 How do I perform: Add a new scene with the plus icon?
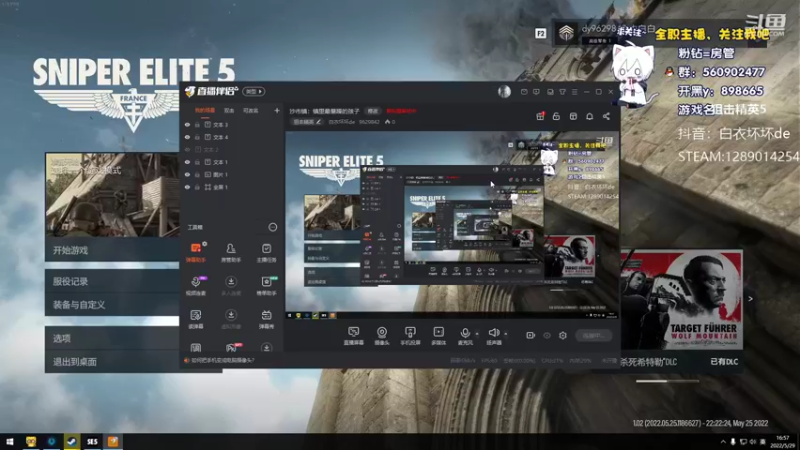pos(277,110)
